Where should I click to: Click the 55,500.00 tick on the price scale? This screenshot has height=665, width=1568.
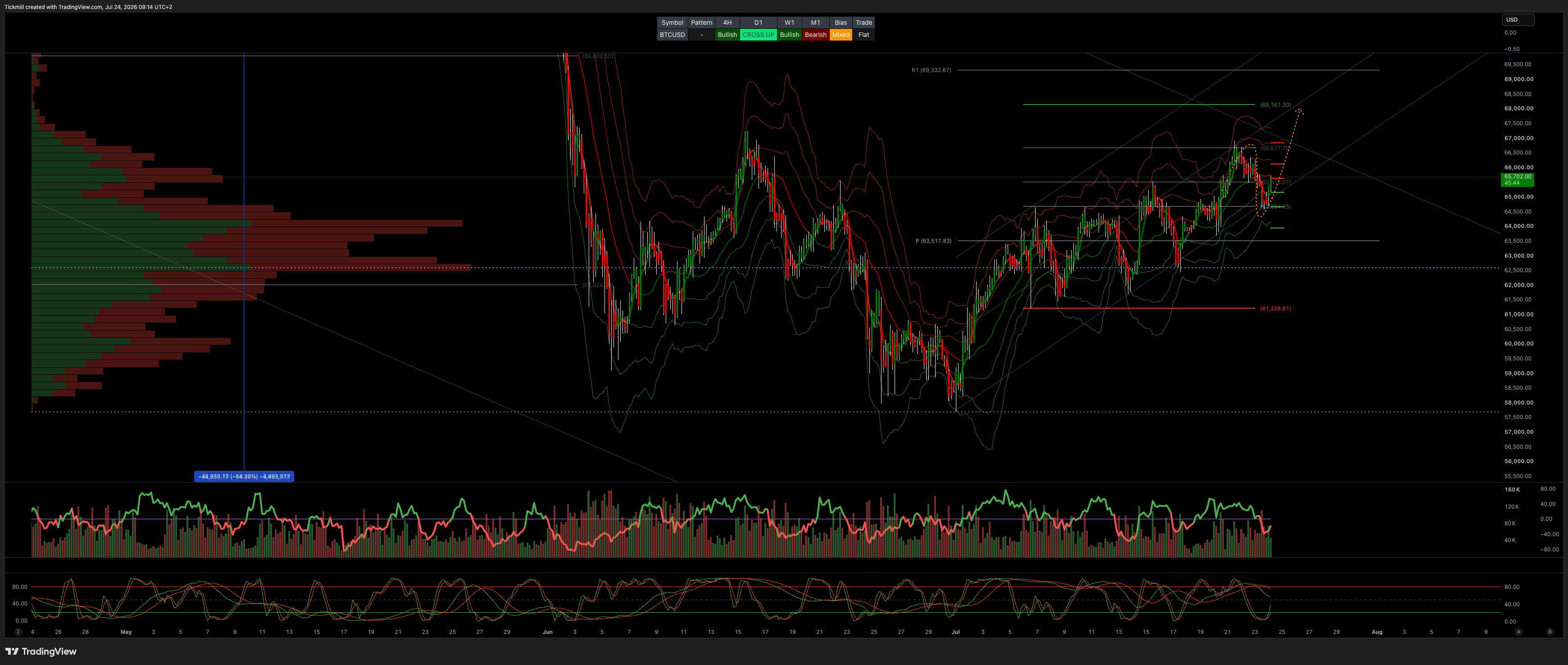(1518, 476)
